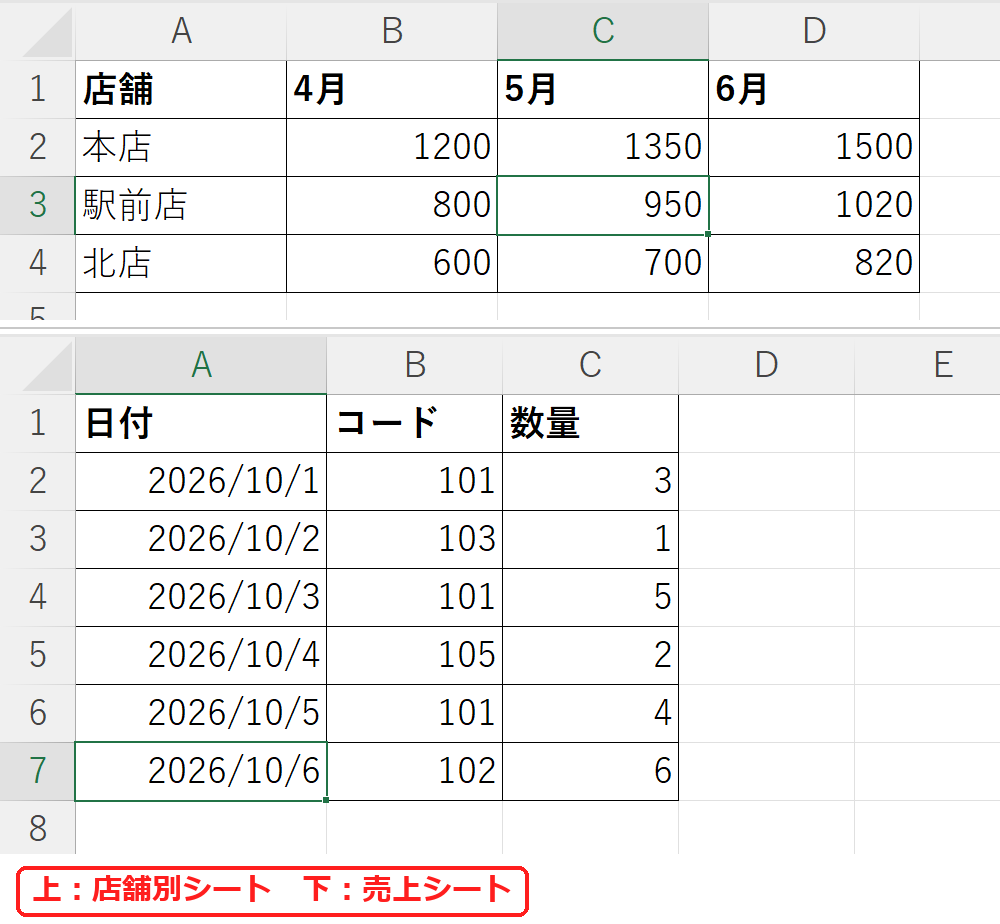Select cell with value 1350
Screen dimensions: 1000x924
603,147
